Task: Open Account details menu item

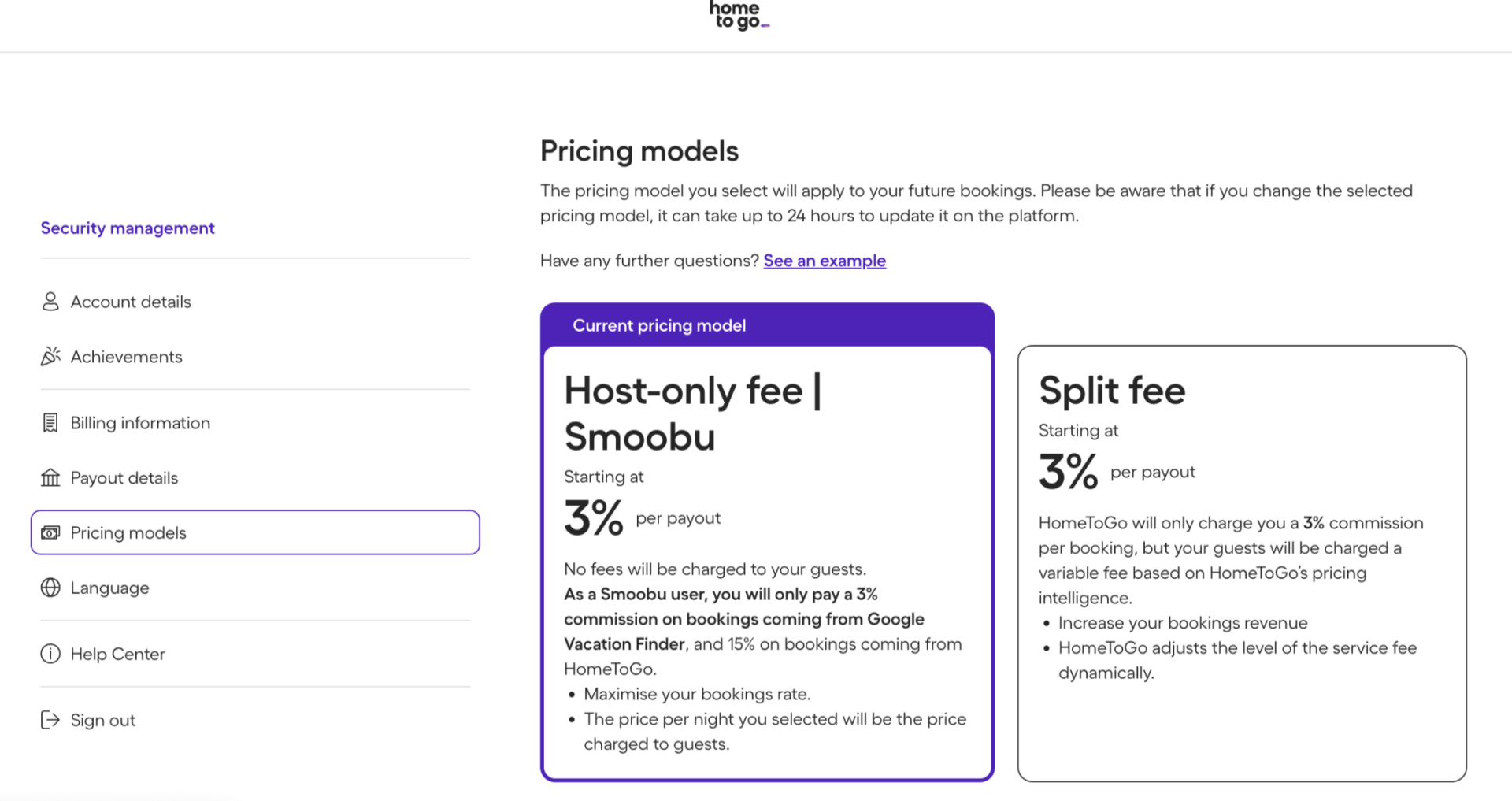Action: [131, 302]
